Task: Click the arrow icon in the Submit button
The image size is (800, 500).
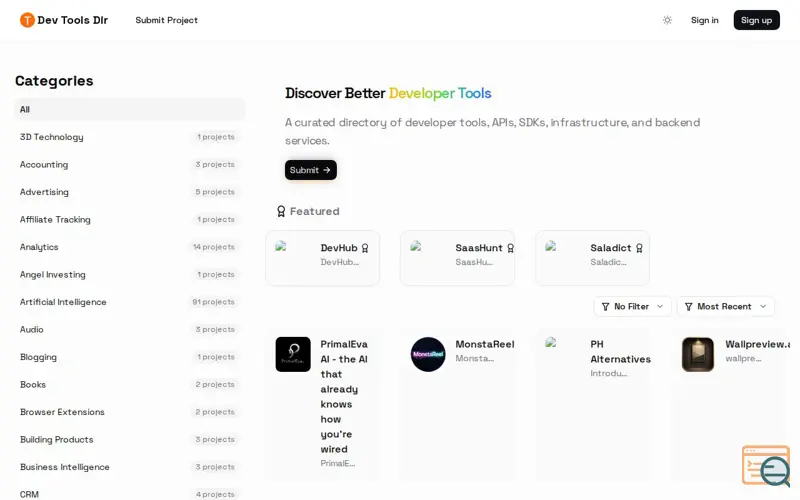Action: [x=327, y=170]
